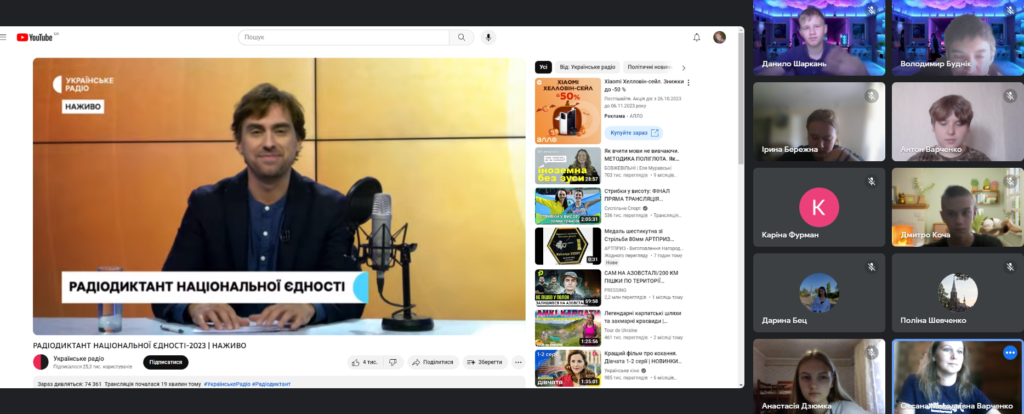
Task: Select Данило Шаркань participant tile
Action: tap(819, 37)
